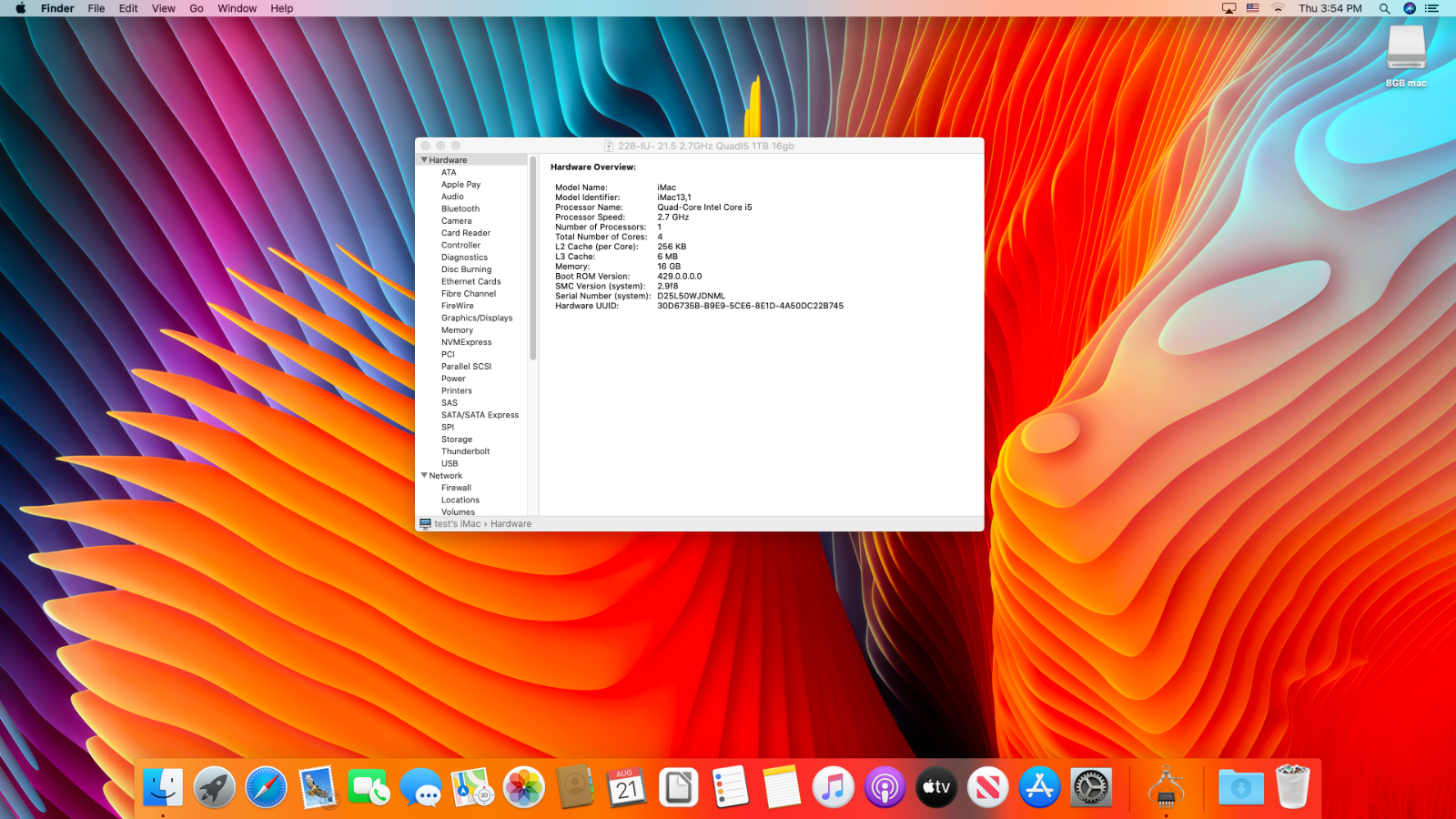This screenshot has width=1456, height=819.
Task: Select Memory in the sidebar
Action: [x=457, y=330]
